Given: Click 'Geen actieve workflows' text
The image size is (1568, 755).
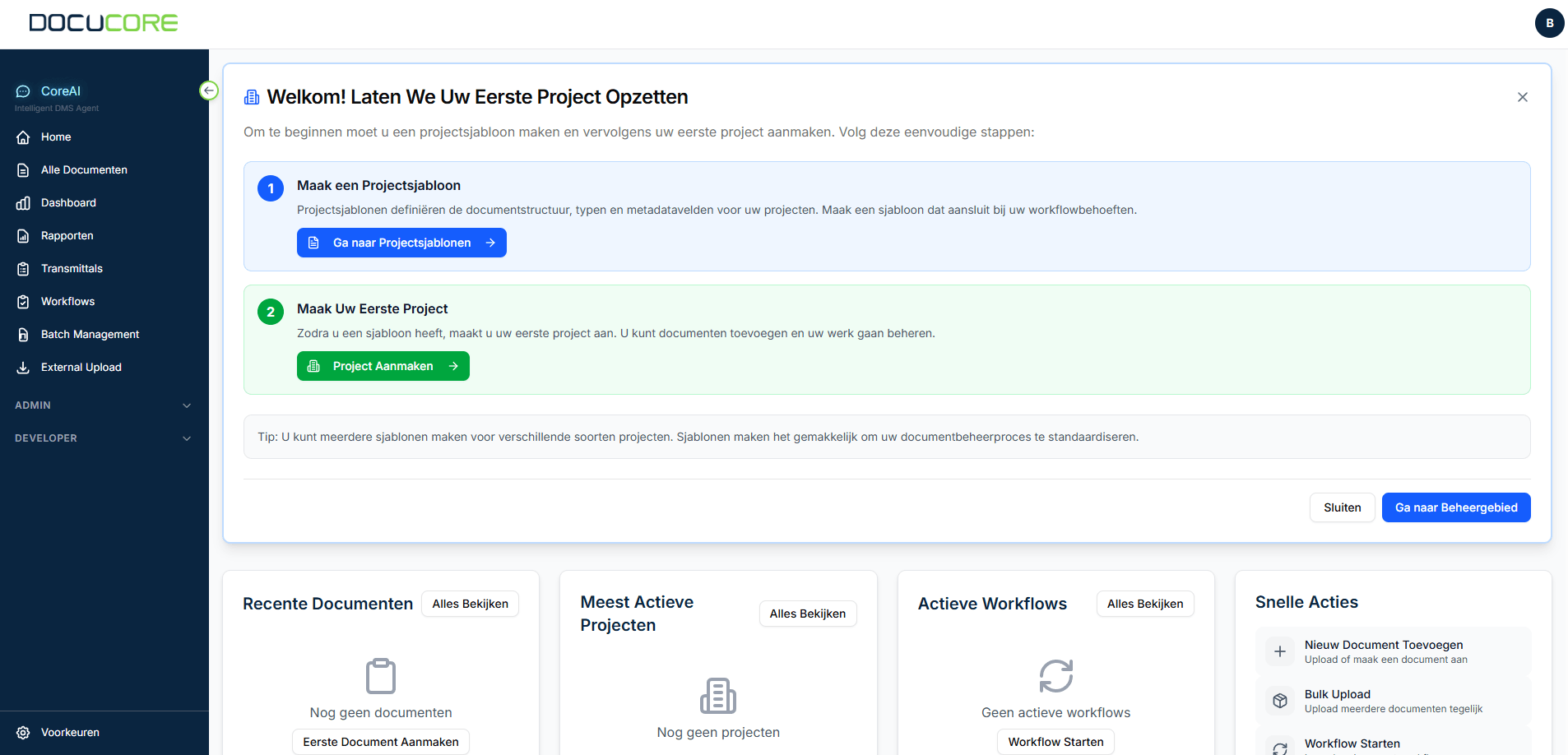Looking at the screenshot, I should (x=1056, y=712).
